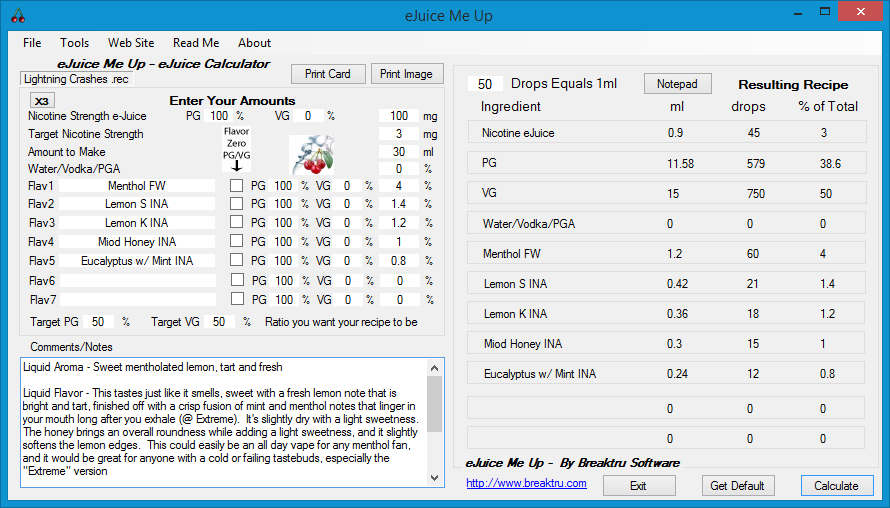Toggle zero PG/VG checkbox for Flav5 Eucalyptus
890x508 pixels.
(x=237, y=260)
